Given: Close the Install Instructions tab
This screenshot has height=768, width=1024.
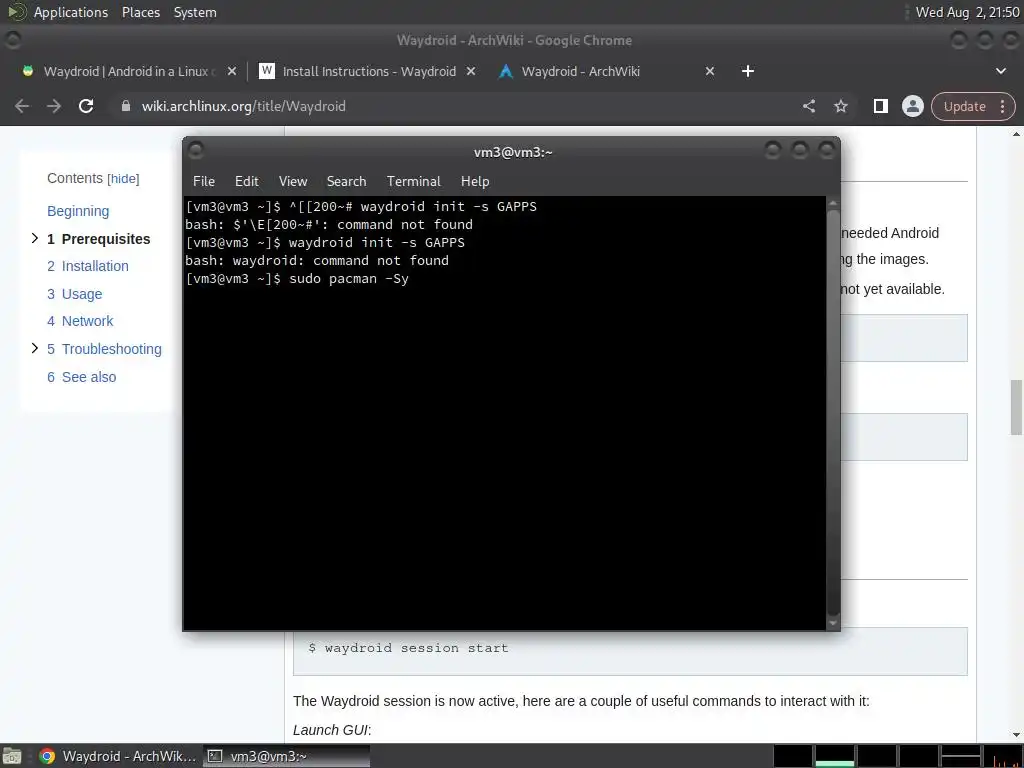Looking at the screenshot, I should (x=471, y=71).
